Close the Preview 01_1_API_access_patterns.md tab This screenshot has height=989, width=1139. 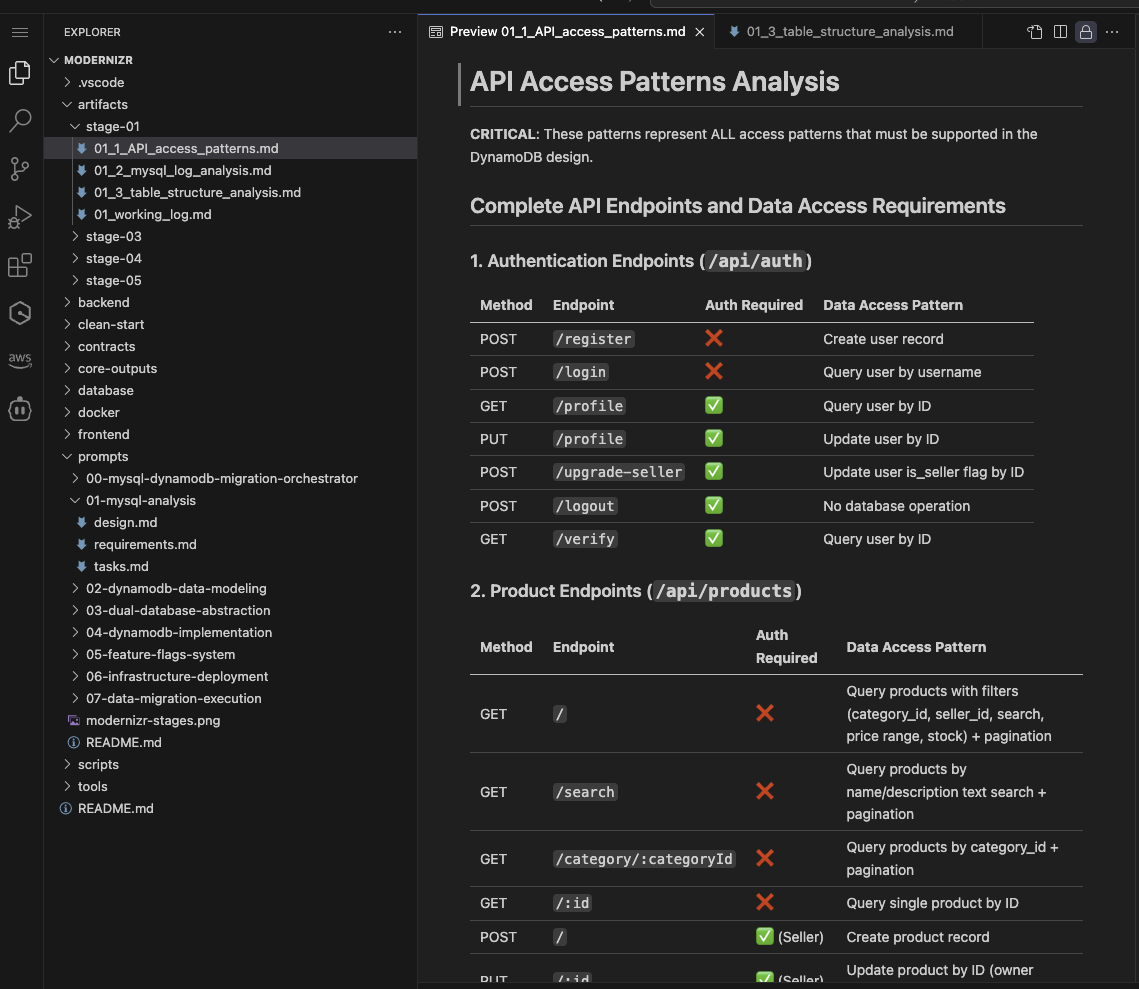pyautogui.click(x=700, y=32)
